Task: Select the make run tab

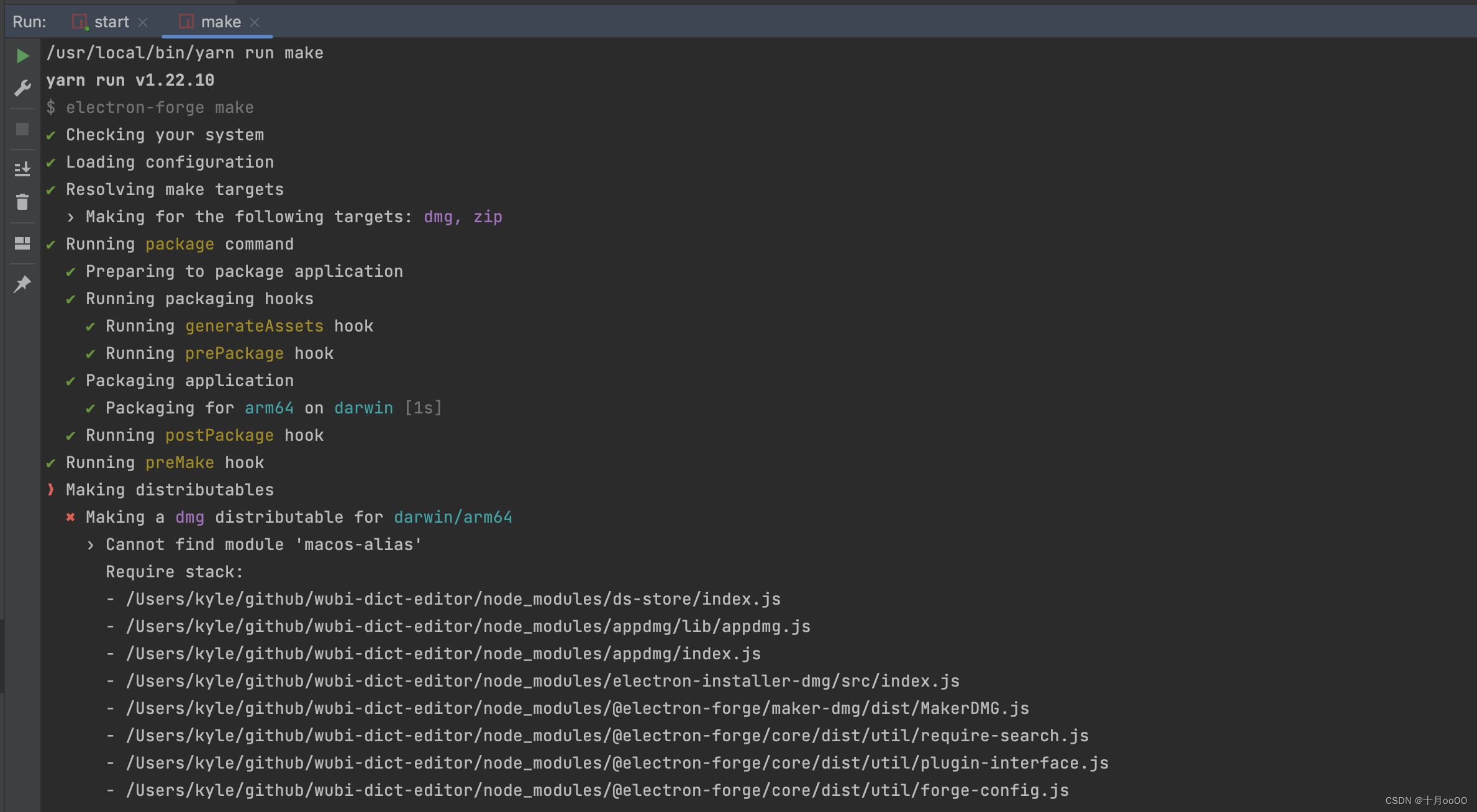Action: click(x=221, y=22)
